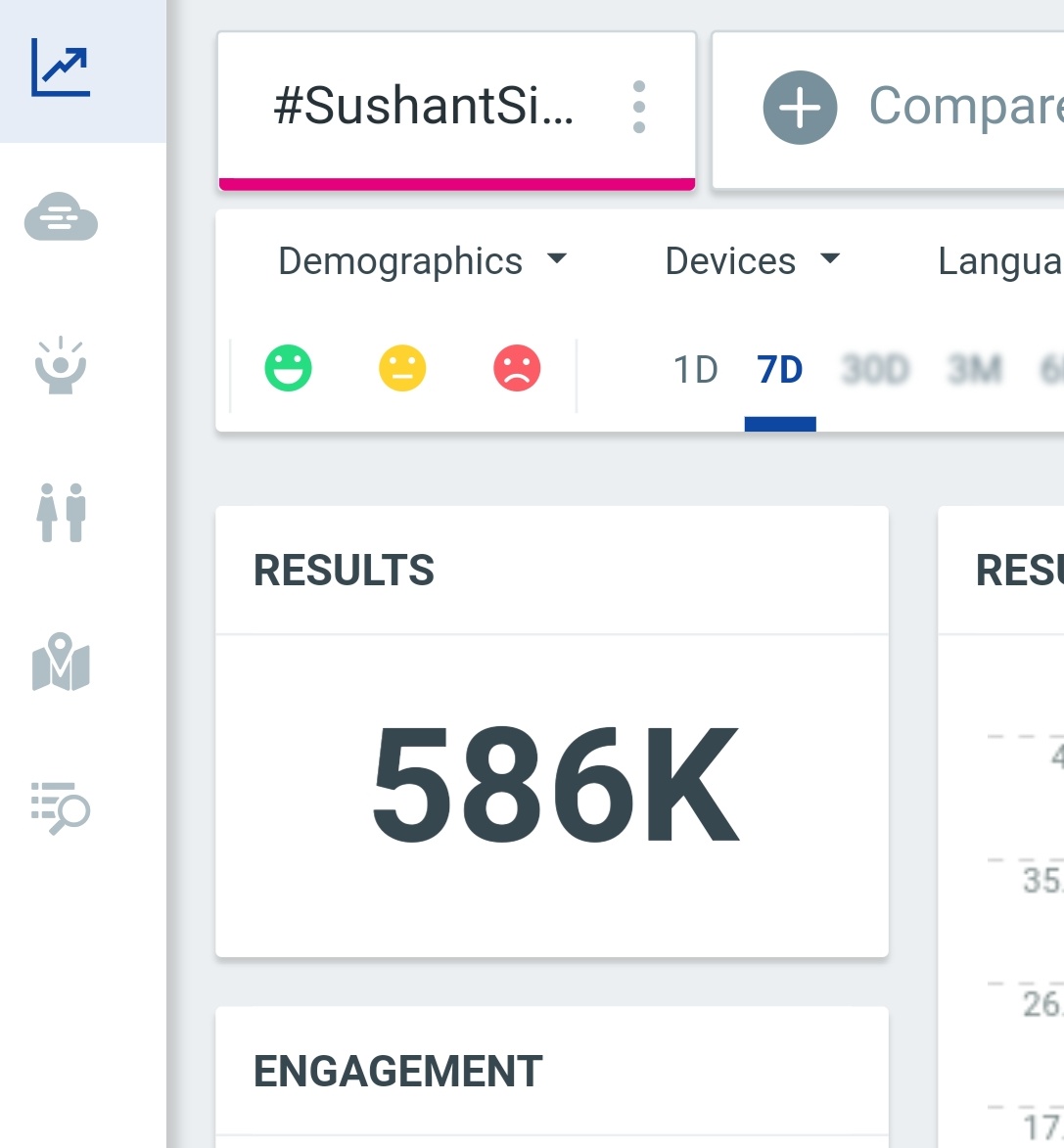
Task: Filter by negative red sad face sentiment
Action: pyautogui.click(x=517, y=368)
